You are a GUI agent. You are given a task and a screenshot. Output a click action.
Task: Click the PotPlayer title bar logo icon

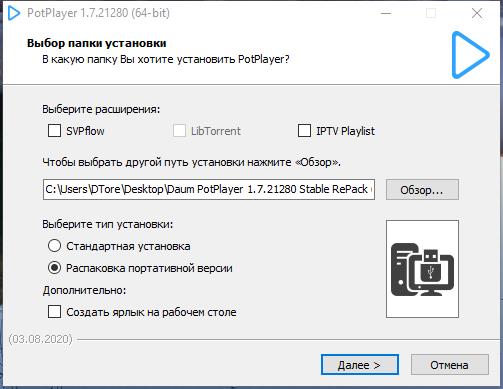14,13
